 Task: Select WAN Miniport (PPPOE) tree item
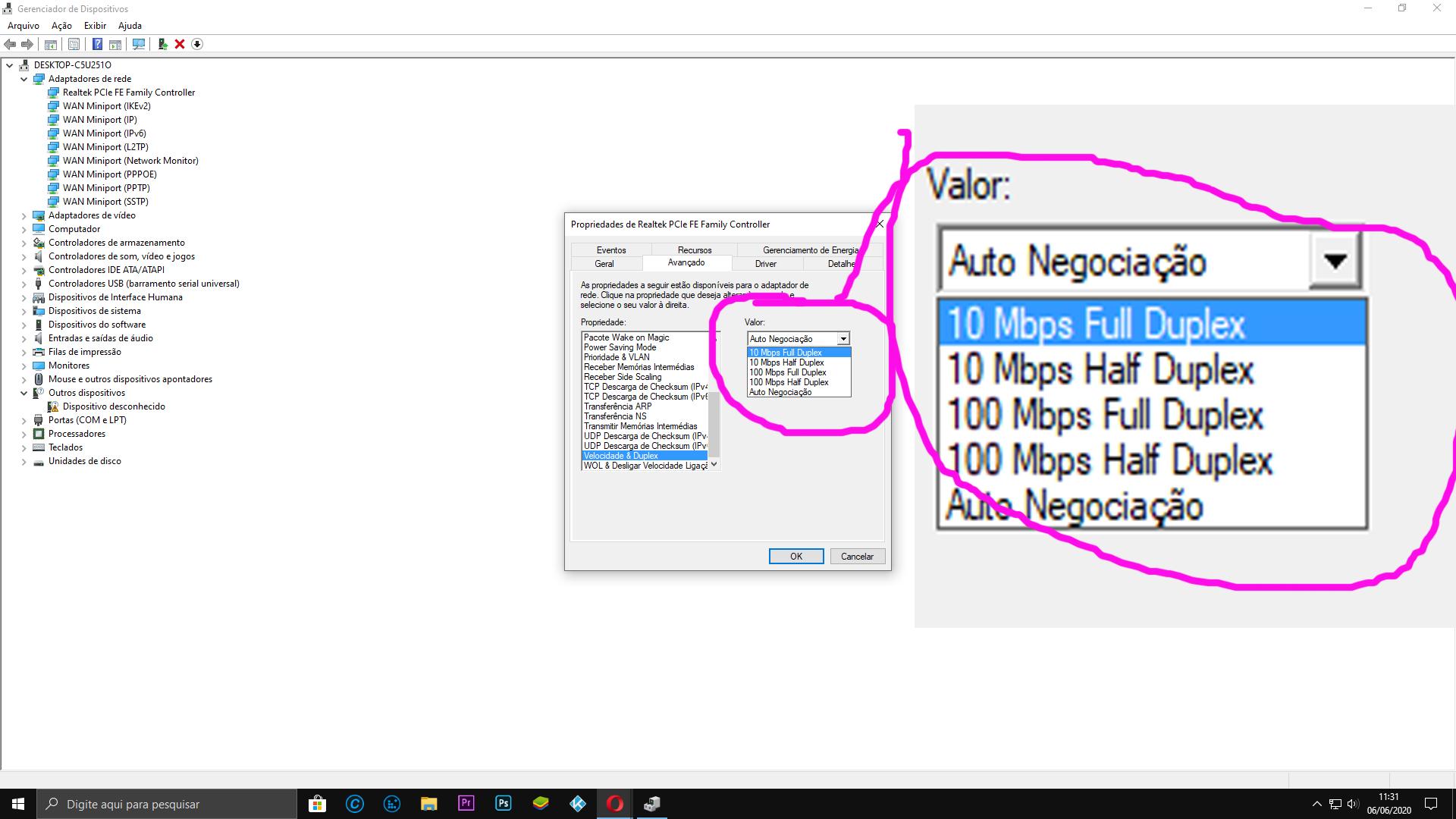(x=110, y=174)
